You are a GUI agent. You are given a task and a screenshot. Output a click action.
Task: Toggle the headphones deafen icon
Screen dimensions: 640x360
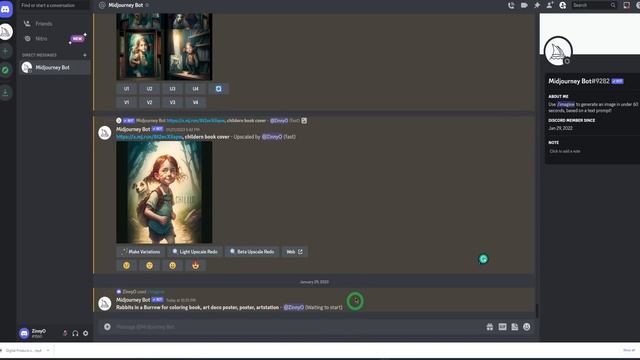pos(75,333)
